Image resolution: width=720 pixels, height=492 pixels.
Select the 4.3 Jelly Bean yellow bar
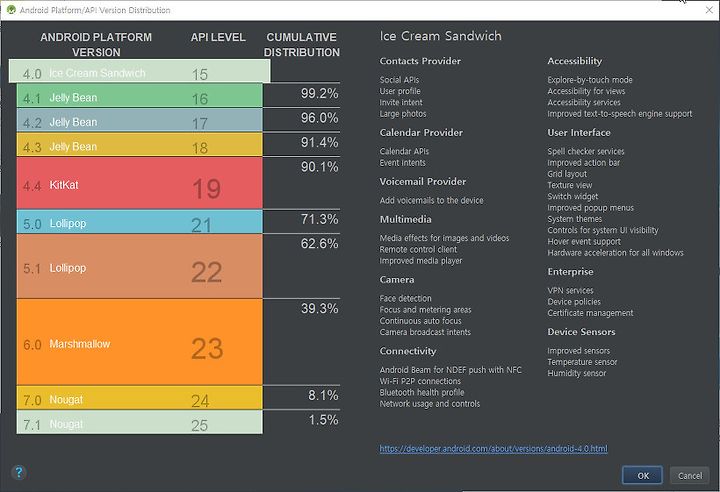(x=140, y=145)
